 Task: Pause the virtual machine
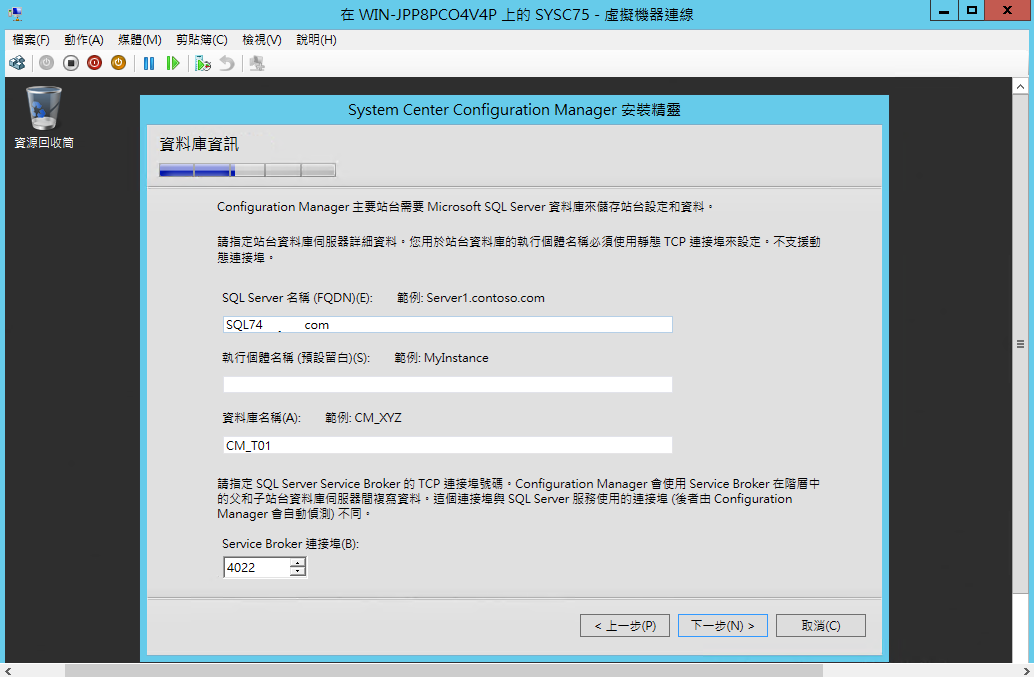pyautogui.click(x=149, y=63)
